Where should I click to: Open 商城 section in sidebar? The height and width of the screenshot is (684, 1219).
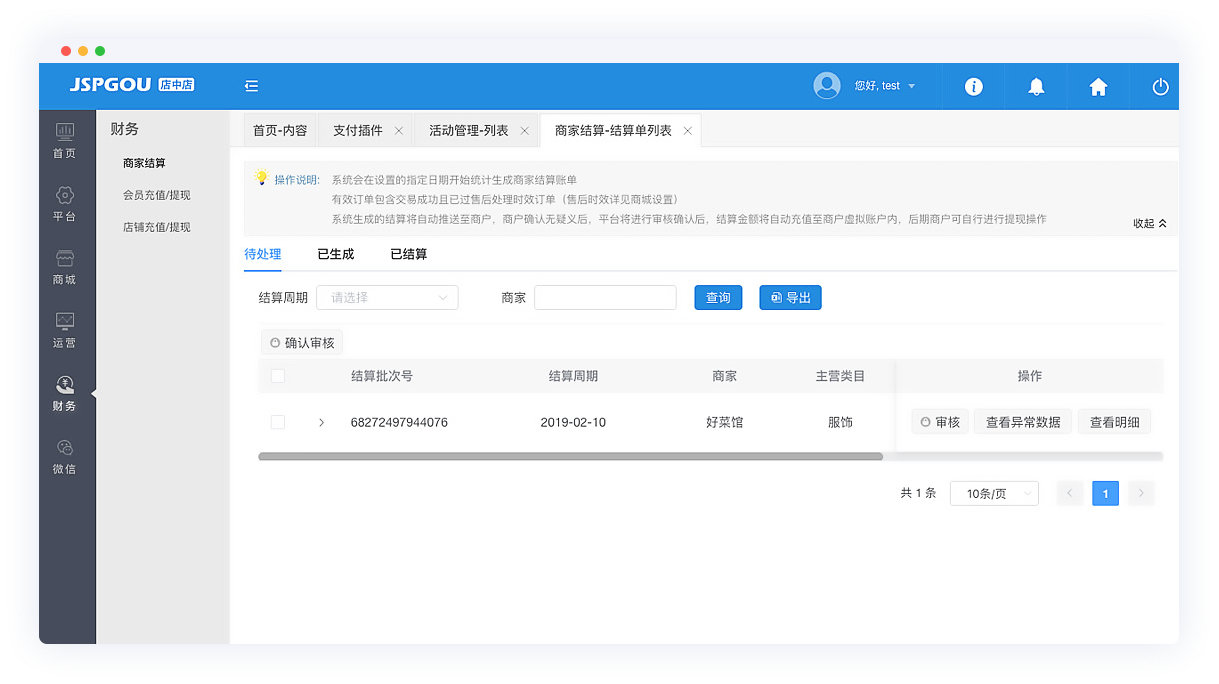[x=64, y=267]
